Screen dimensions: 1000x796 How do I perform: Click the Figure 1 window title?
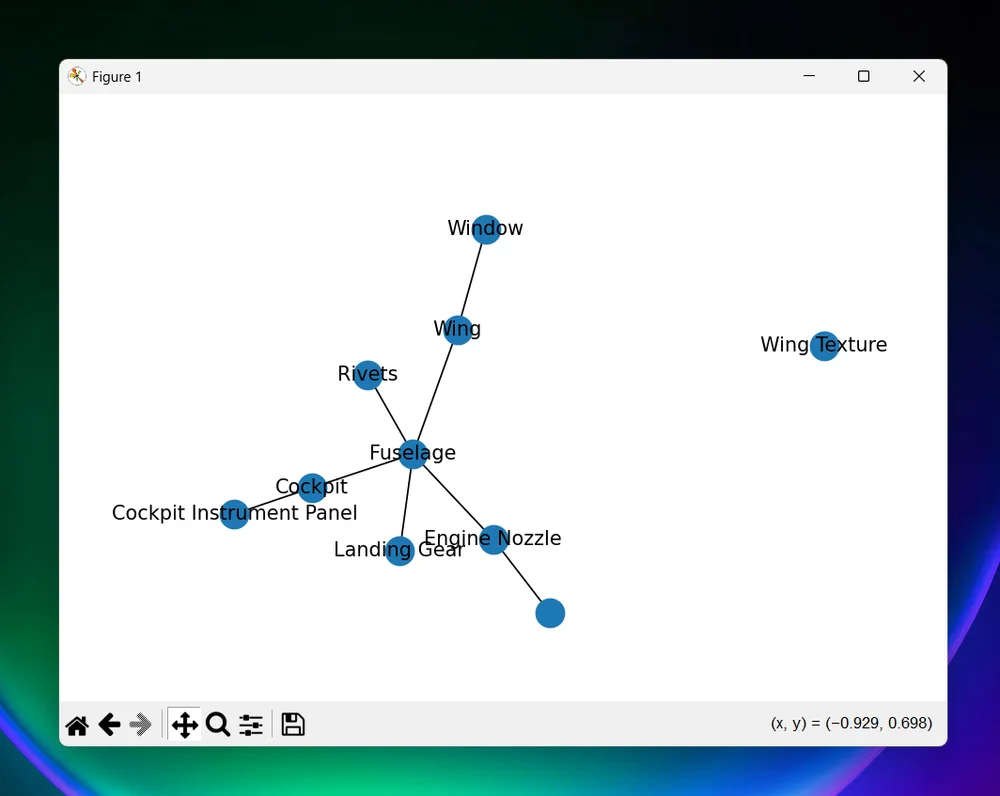tap(117, 77)
